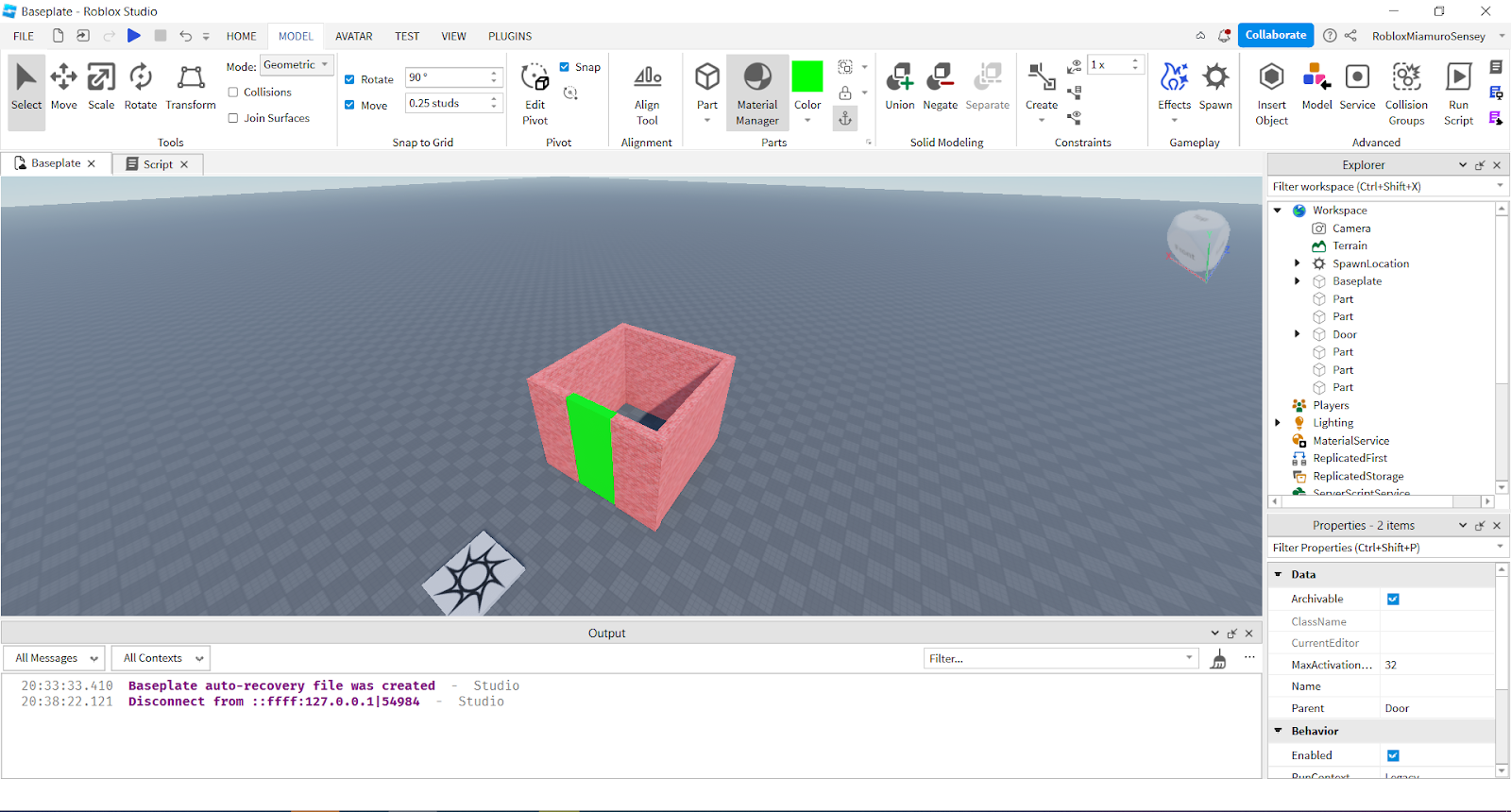Click the Run Script icon
Viewport: 1511px width, 812px height.
tap(1459, 93)
